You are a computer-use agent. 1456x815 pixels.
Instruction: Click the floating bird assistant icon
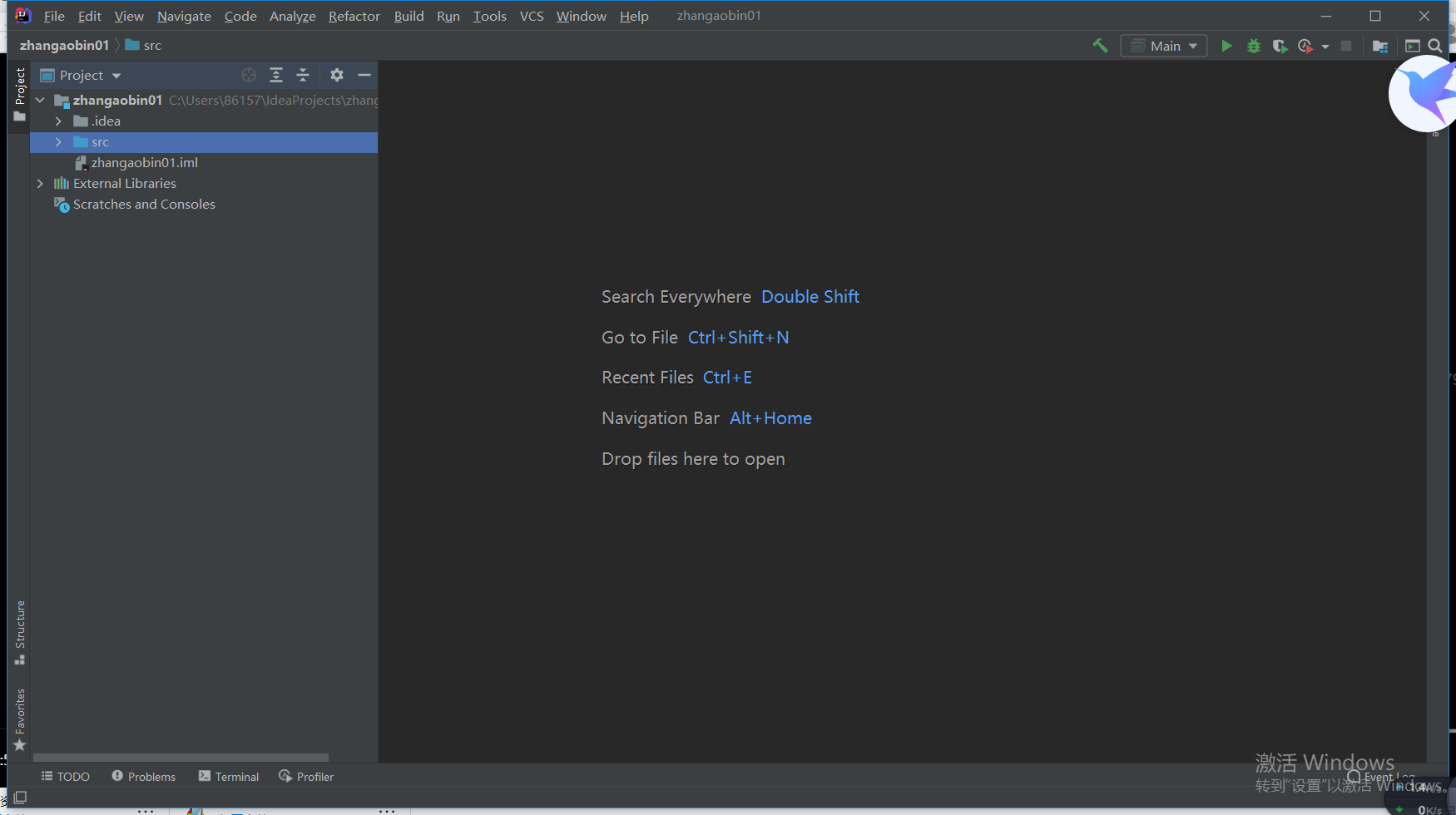pyautogui.click(x=1424, y=93)
